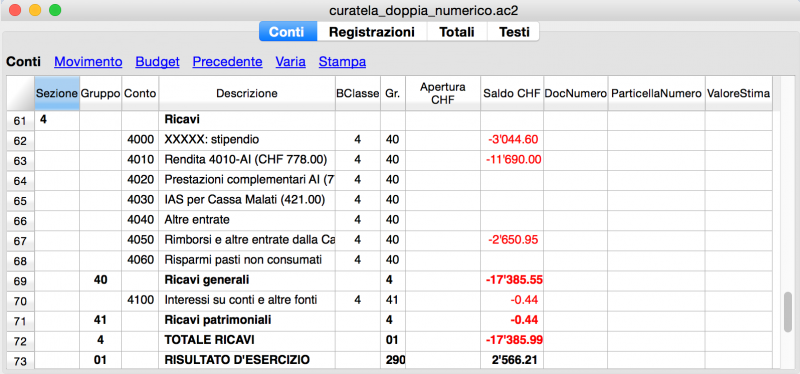This screenshot has width=800, height=374.
Task: Click the 2'566.21 result balance cell
Action: click(512, 360)
